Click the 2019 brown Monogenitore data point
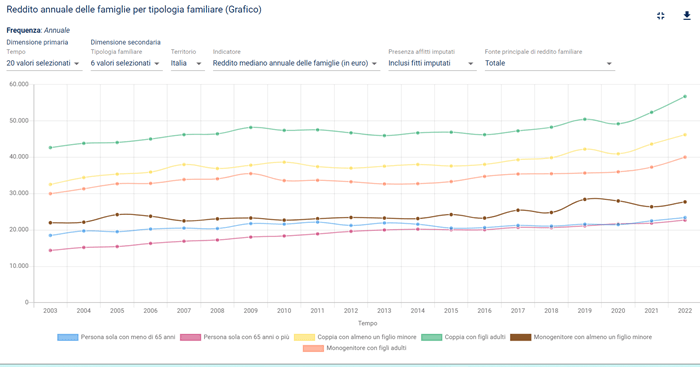Image resolution: width=700 pixels, height=367 pixels. tap(584, 200)
